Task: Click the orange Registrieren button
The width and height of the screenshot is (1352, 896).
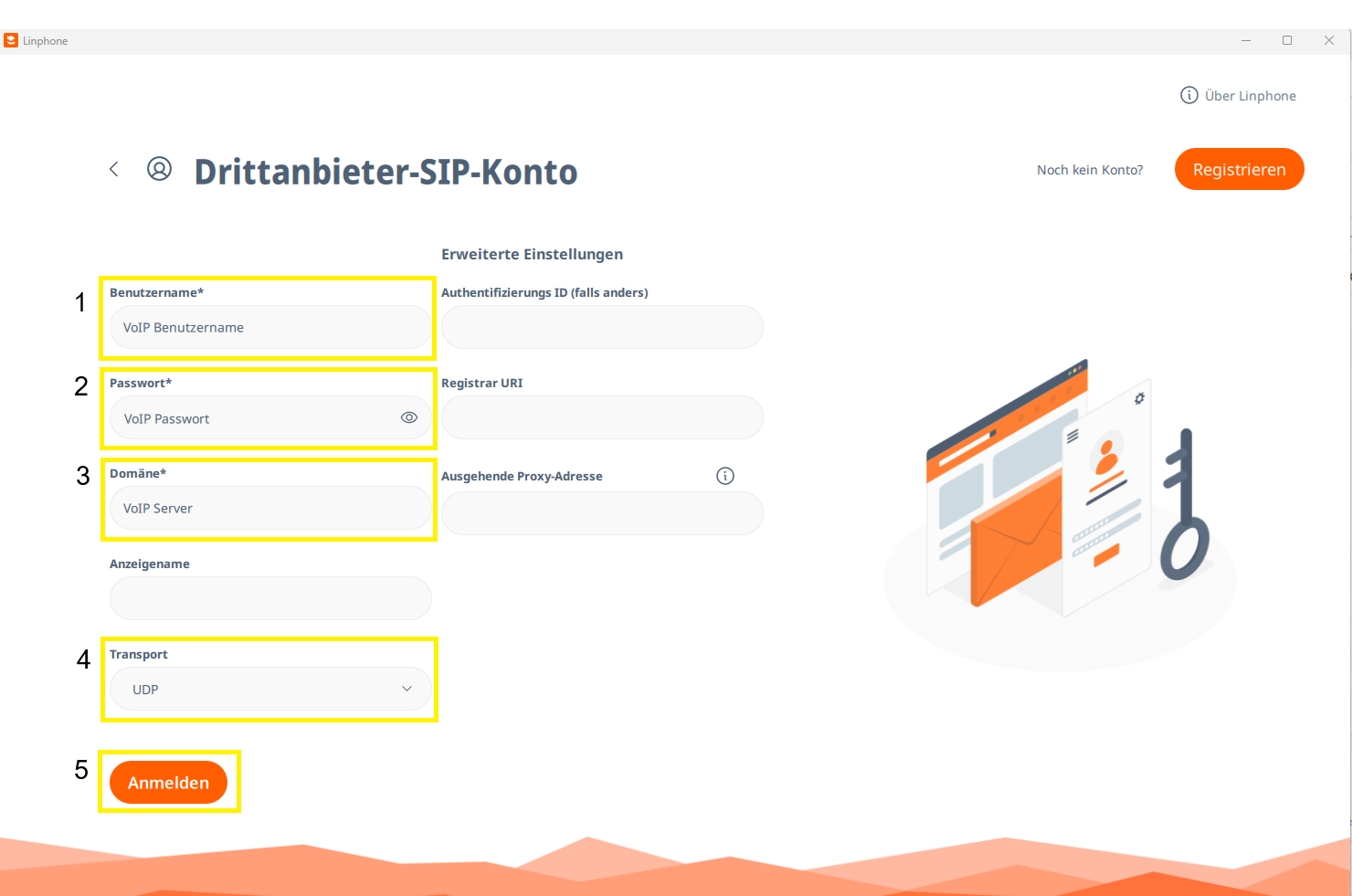Action: pyautogui.click(x=1239, y=169)
